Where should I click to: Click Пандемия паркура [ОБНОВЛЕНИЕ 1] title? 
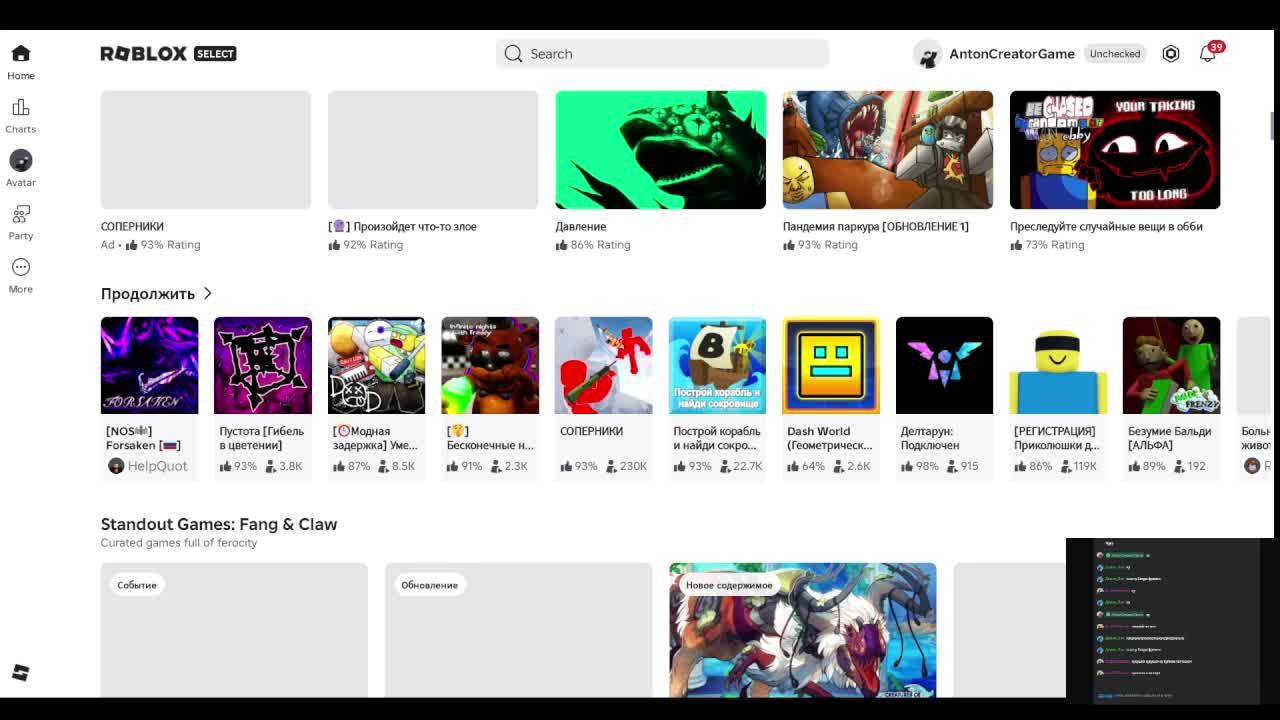tap(876, 226)
